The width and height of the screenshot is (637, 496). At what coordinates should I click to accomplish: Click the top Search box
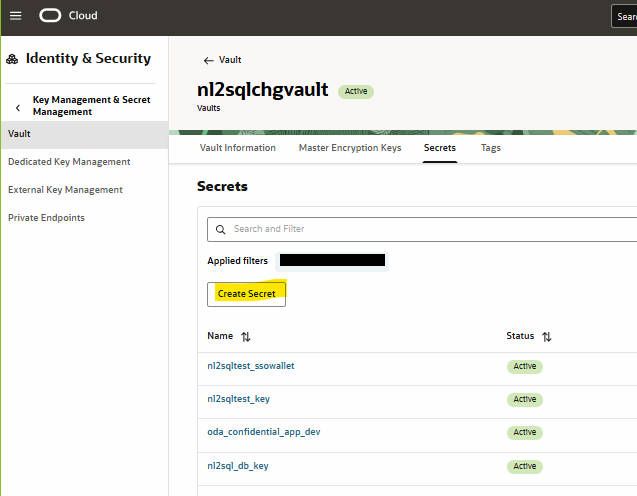624,16
